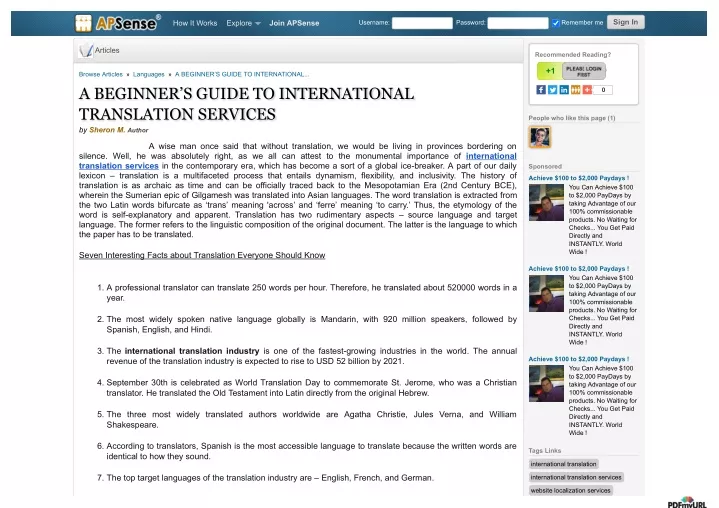719x508 pixels.
Task: Toggle the Remember me checkbox
Action: click(556, 23)
